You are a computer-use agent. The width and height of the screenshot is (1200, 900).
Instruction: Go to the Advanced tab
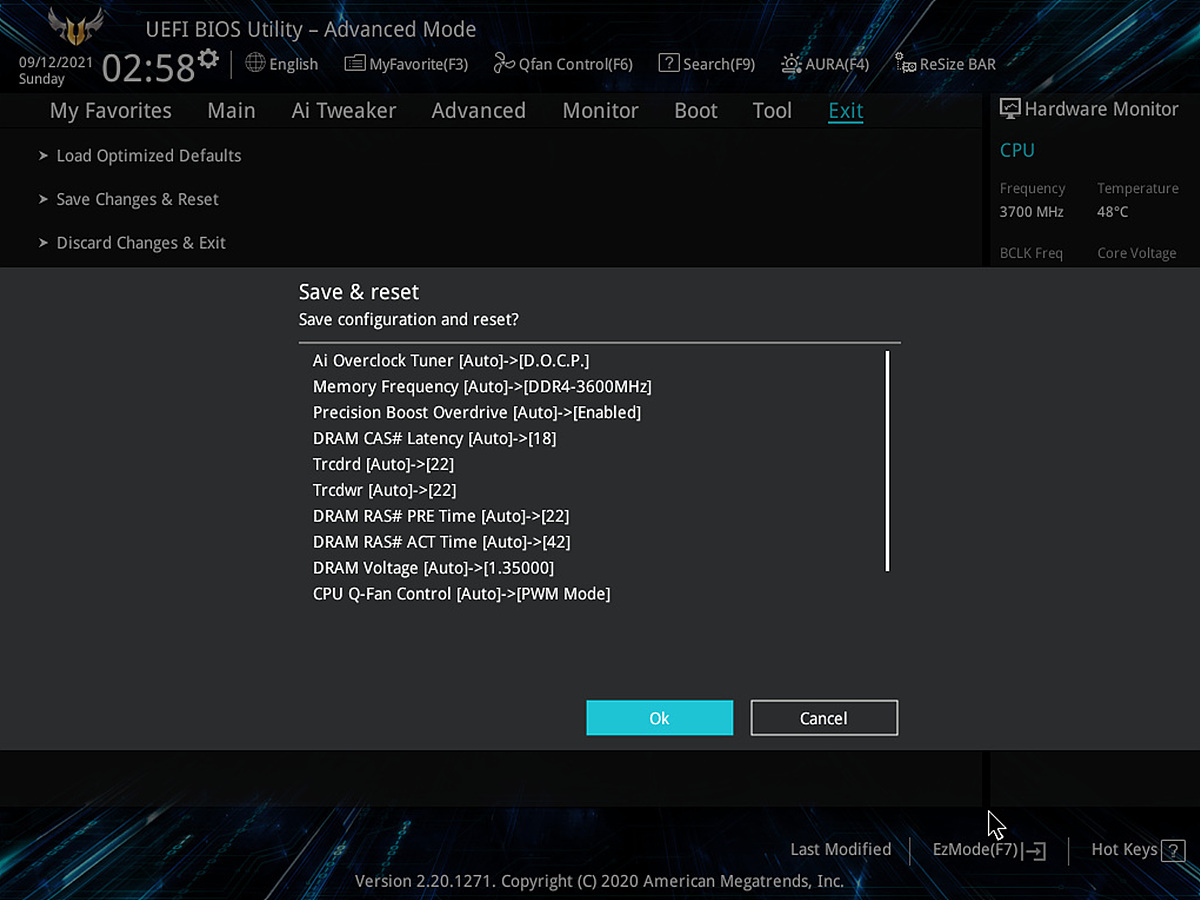click(478, 111)
